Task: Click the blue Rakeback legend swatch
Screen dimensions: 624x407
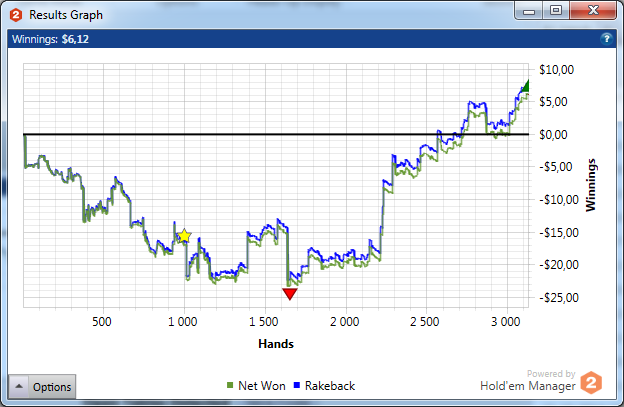Action: [x=296, y=385]
